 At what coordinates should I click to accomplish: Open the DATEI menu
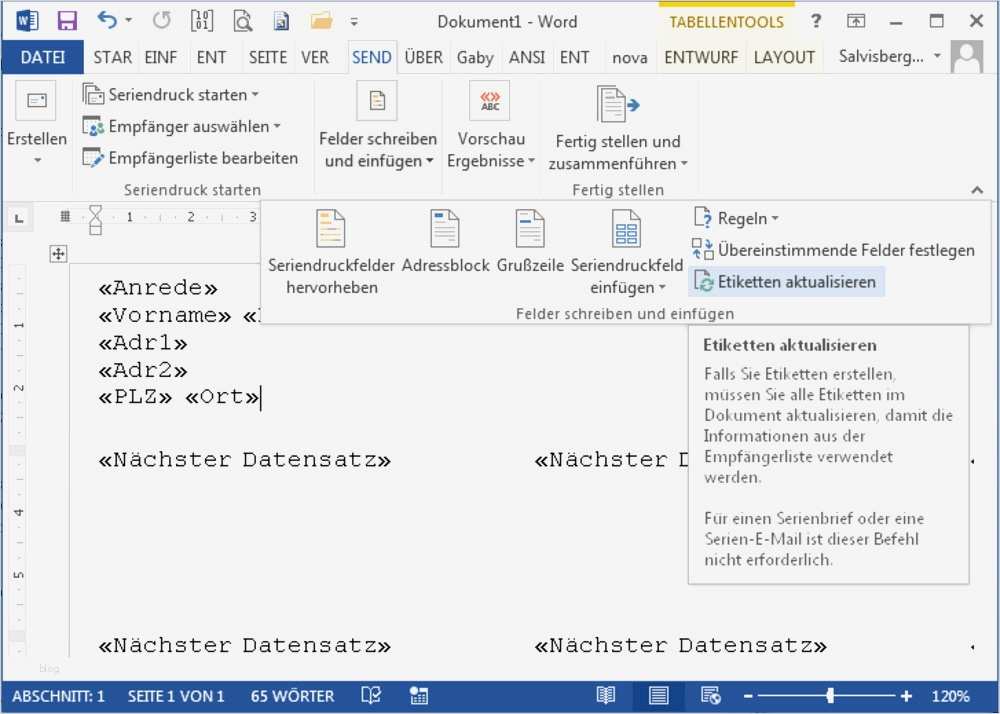(43, 57)
